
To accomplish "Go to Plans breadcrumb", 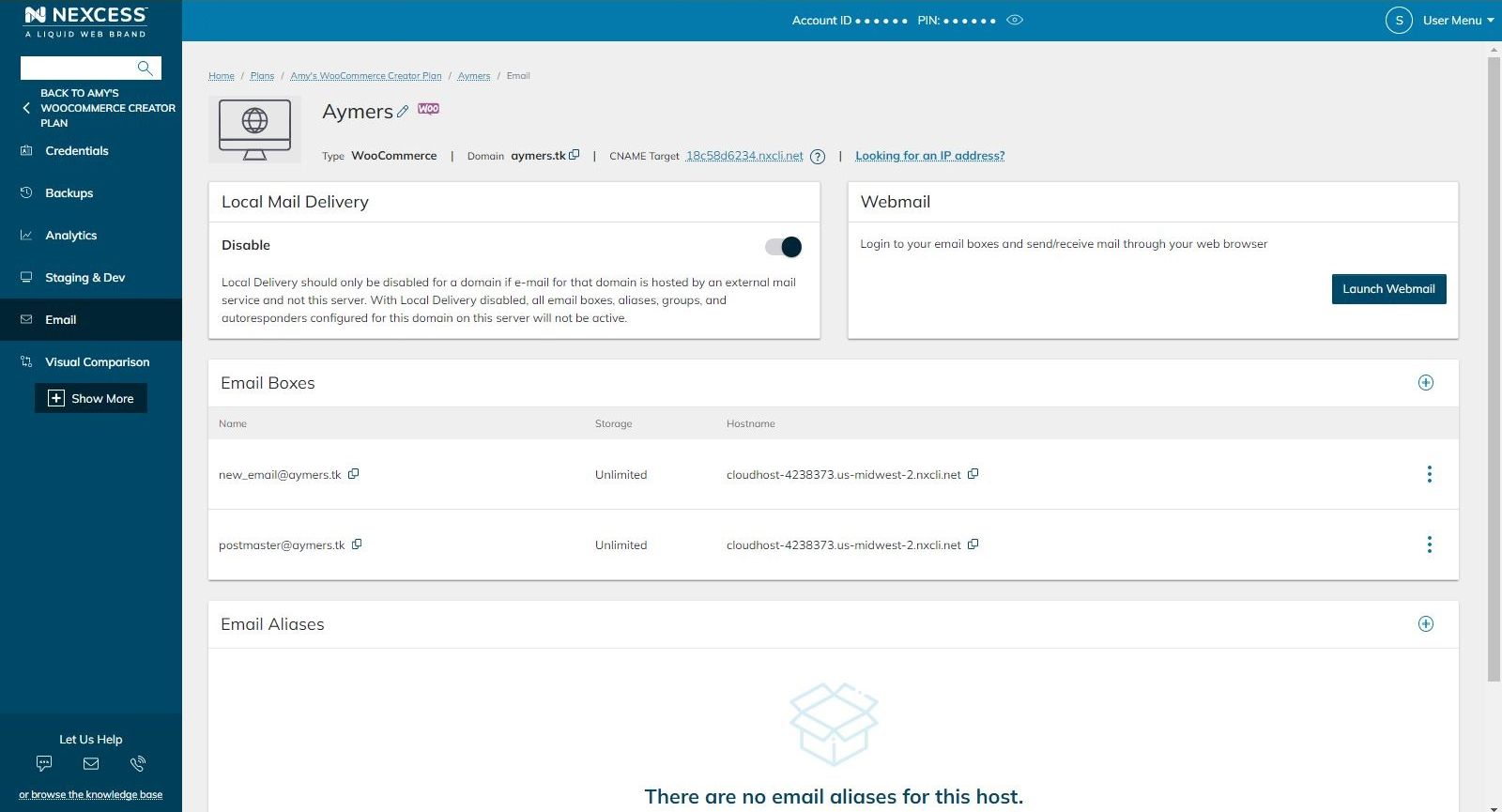I will pos(262,76).
